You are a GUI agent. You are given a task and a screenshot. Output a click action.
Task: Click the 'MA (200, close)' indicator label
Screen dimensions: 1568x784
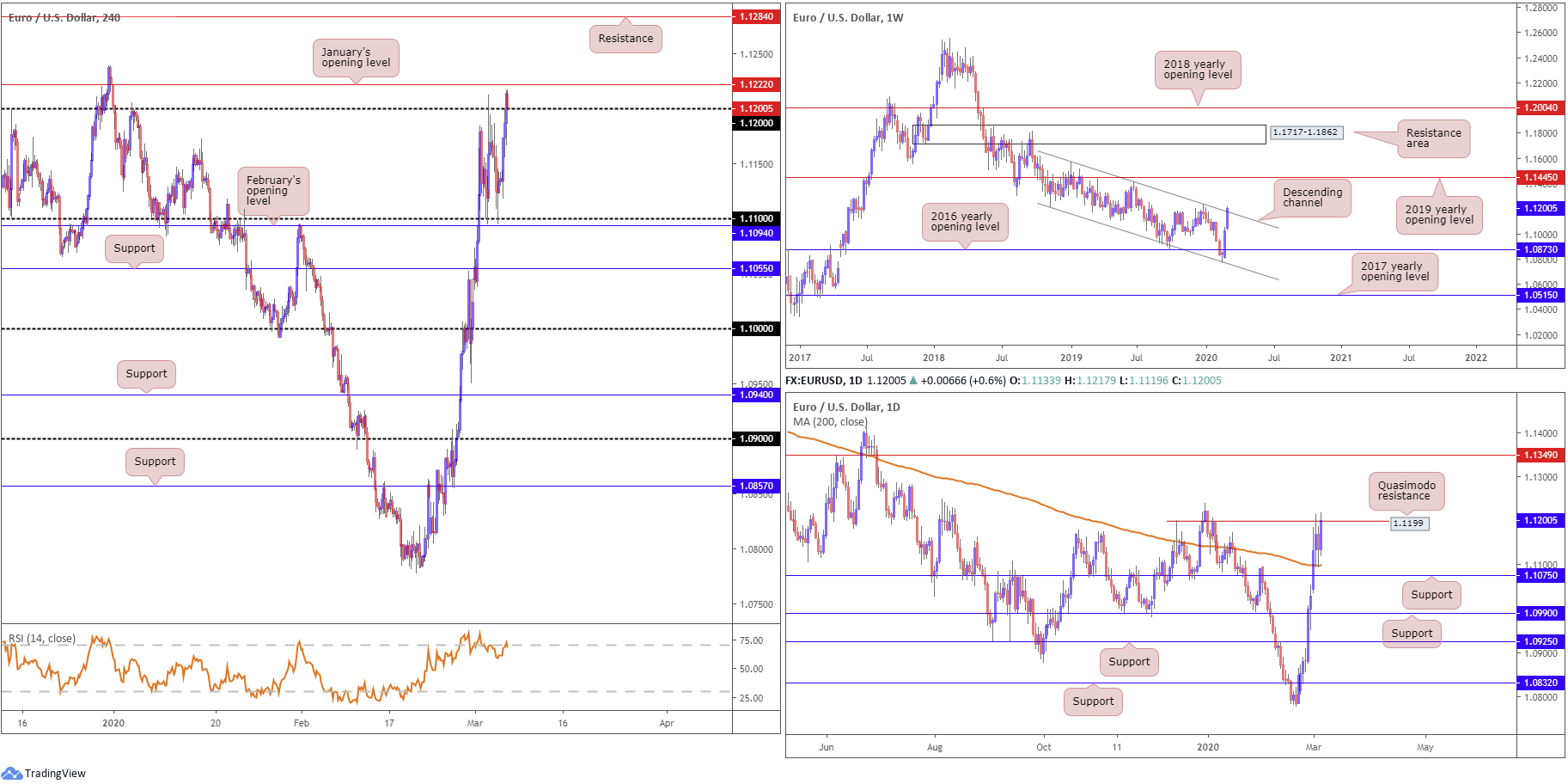point(830,421)
